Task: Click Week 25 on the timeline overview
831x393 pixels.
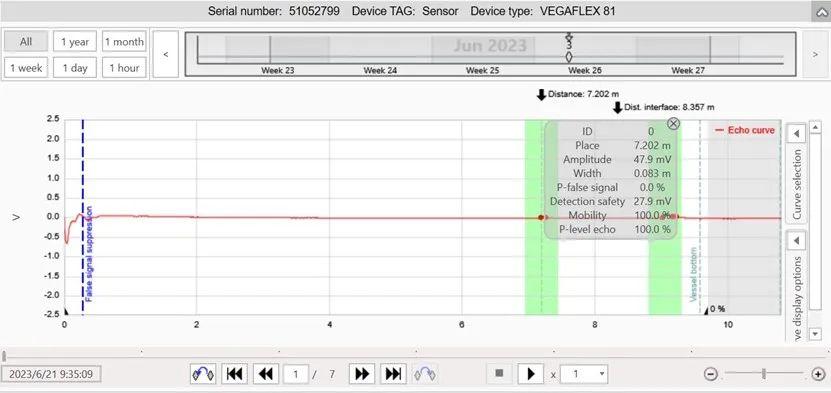Action: pos(482,70)
